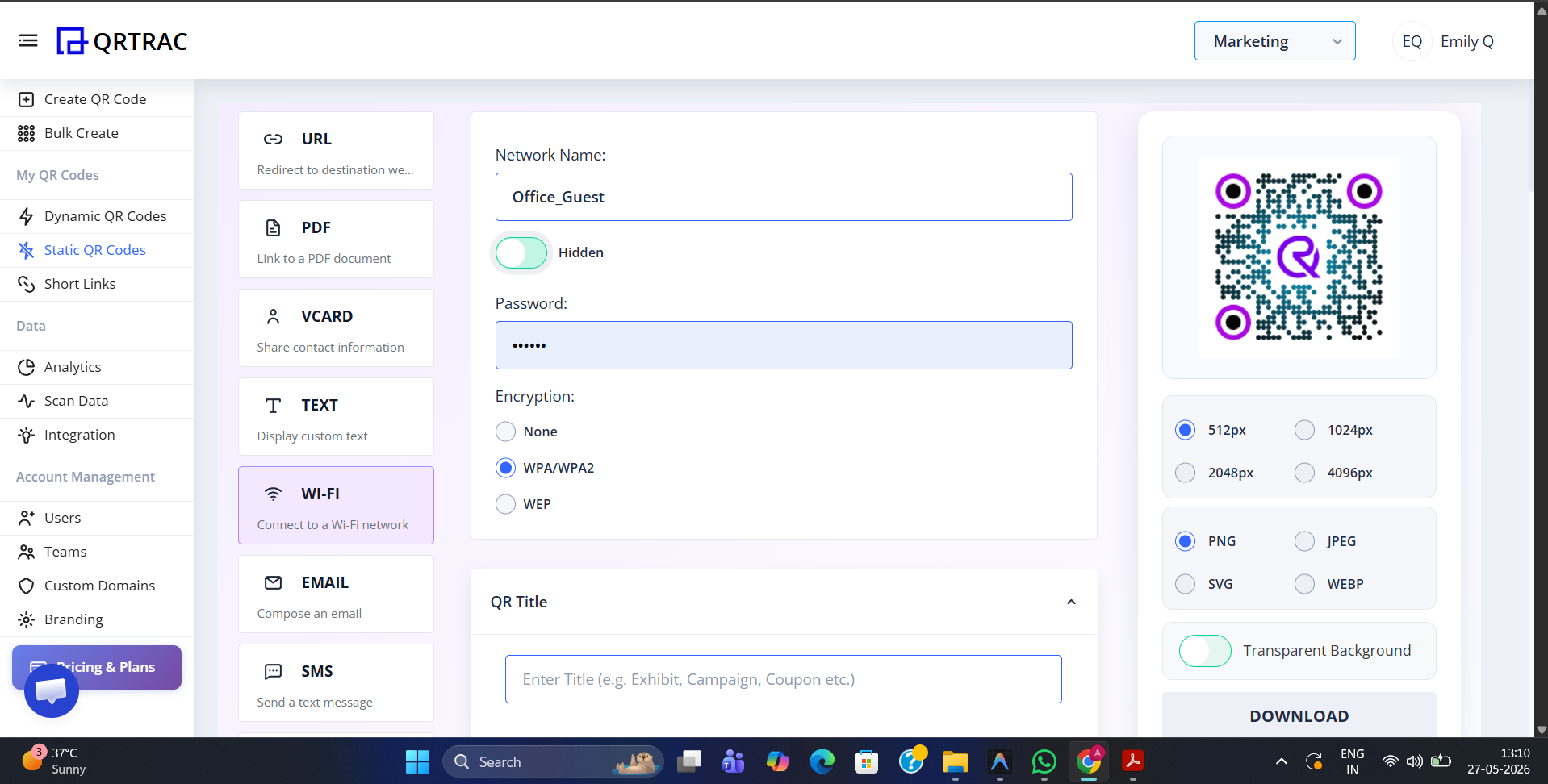The height and width of the screenshot is (784, 1548).
Task: Open File Explorer from the taskbar
Action: tap(955, 761)
